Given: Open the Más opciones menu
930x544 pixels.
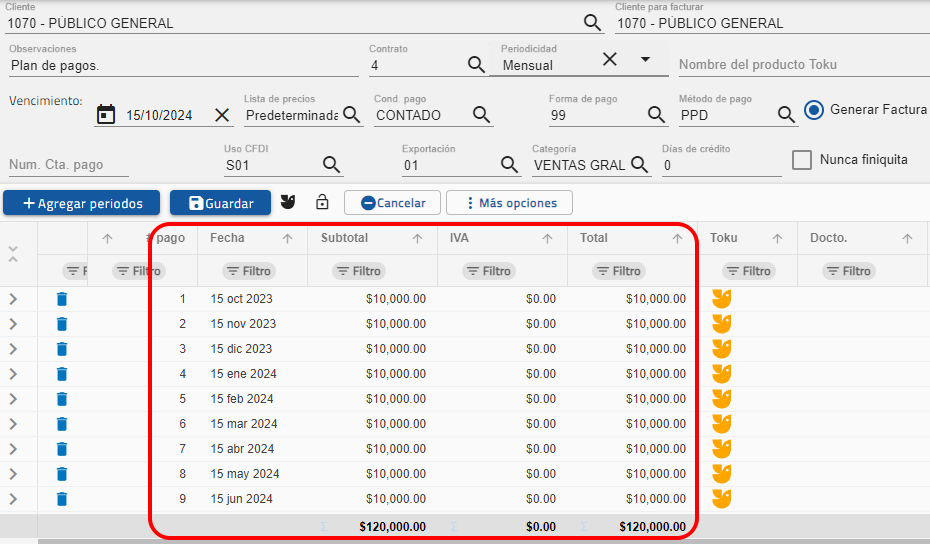Looking at the screenshot, I should (x=509, y=203).
